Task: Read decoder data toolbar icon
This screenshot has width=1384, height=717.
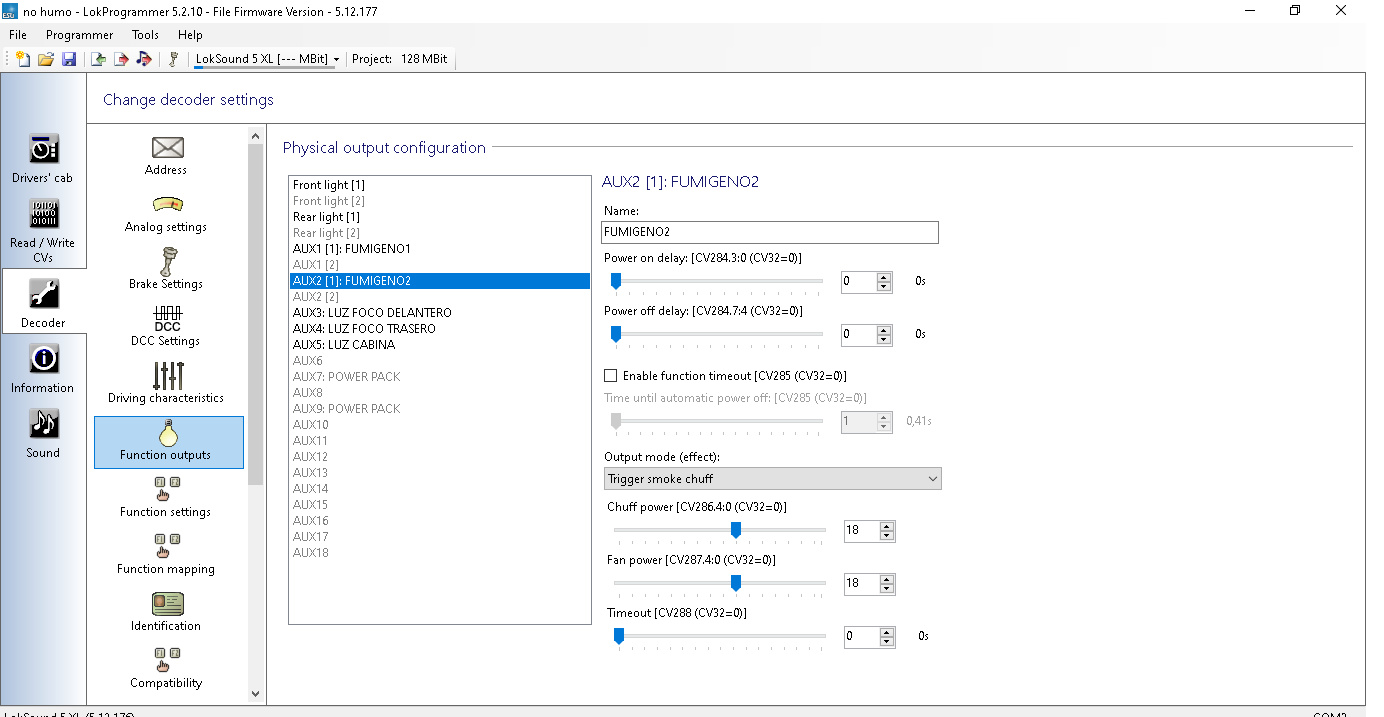Action: point(98,59)
